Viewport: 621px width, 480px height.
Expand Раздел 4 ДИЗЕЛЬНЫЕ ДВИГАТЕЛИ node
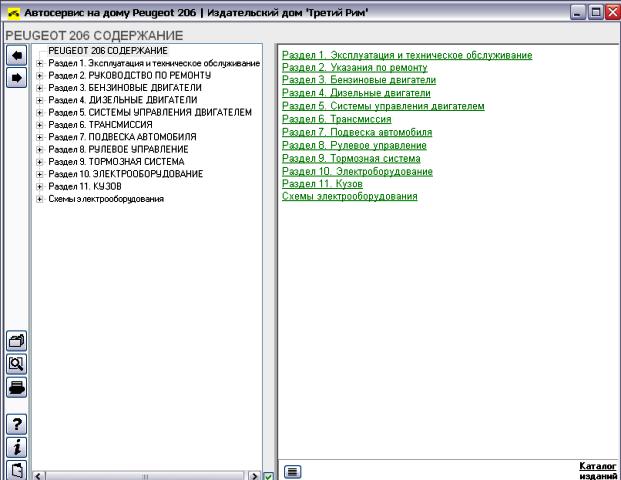click(x=40, y=100)
